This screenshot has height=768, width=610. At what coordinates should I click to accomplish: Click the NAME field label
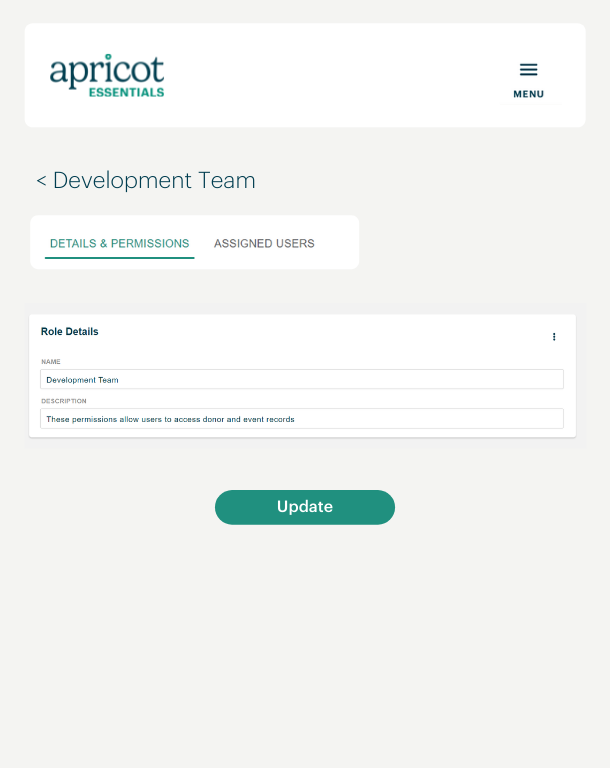[x=51, y=361]
